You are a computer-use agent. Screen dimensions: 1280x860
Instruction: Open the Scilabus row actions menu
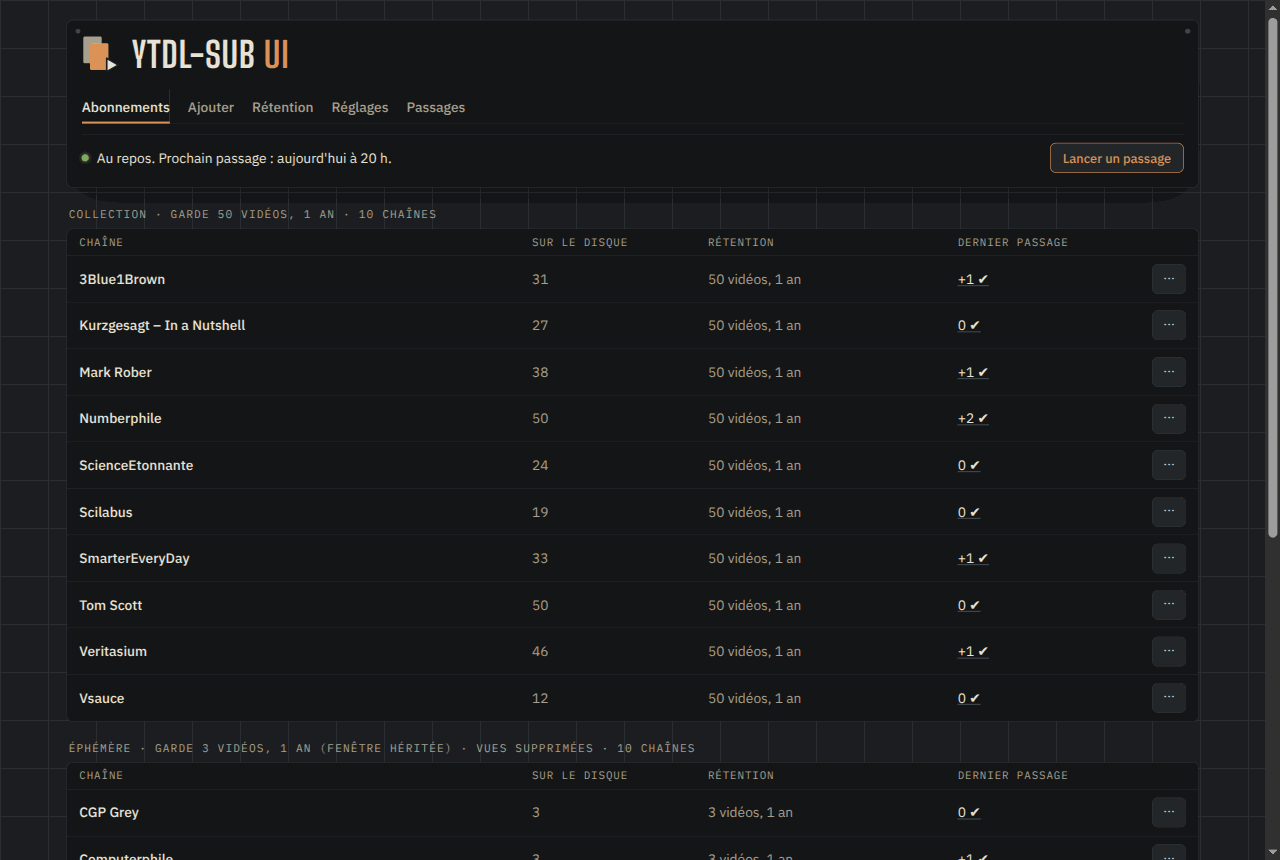coord(1169,512)
